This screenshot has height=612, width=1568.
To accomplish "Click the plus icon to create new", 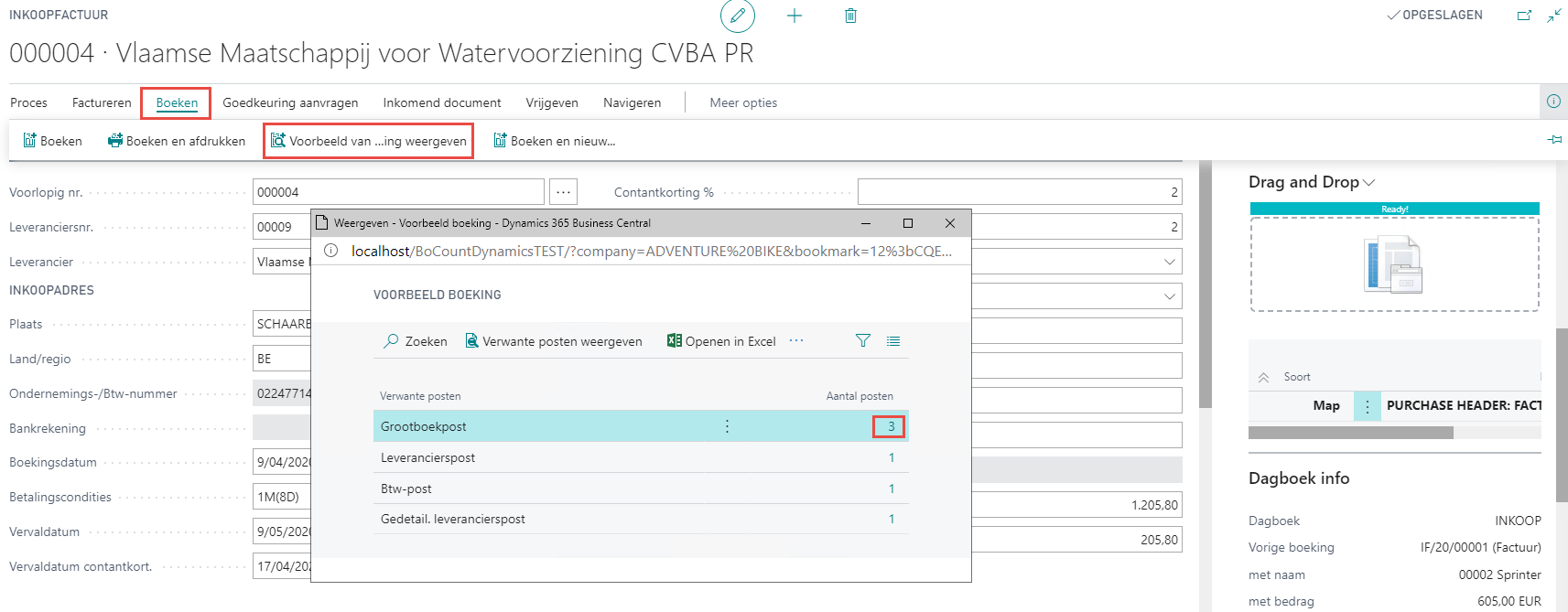I will (795, 16).
